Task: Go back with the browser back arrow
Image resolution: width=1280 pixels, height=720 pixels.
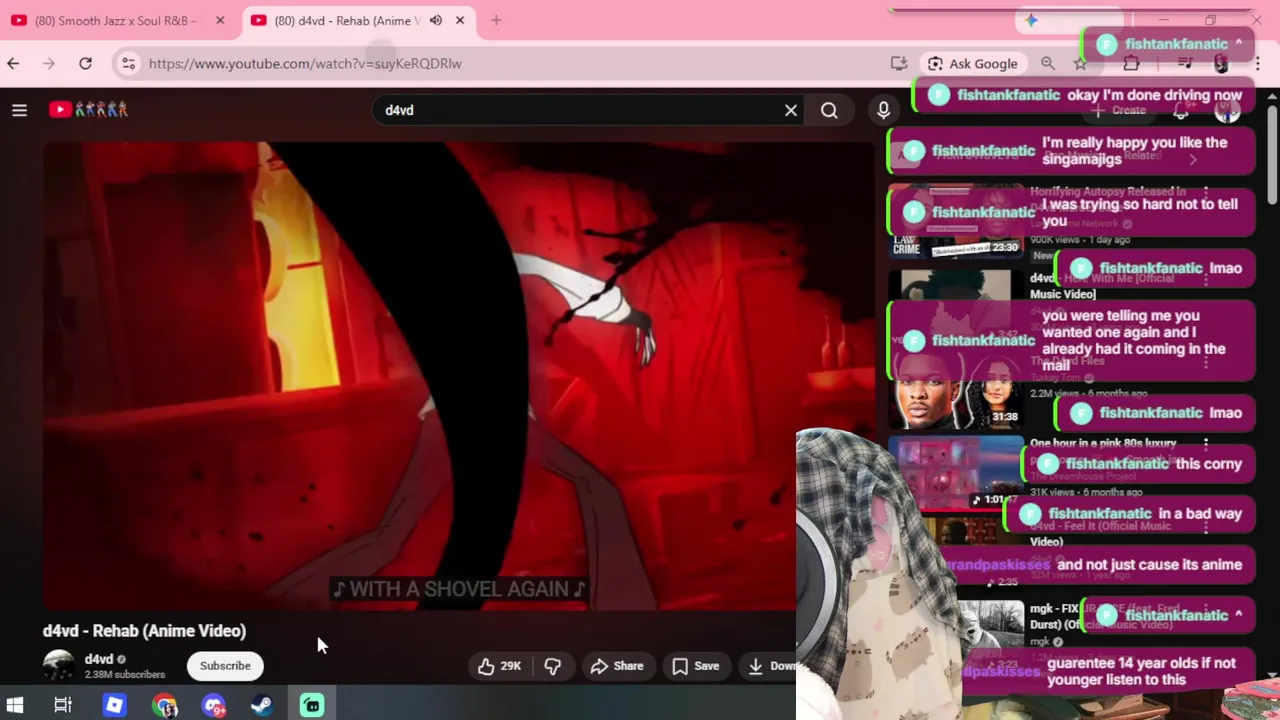Action: coord(13,63)
